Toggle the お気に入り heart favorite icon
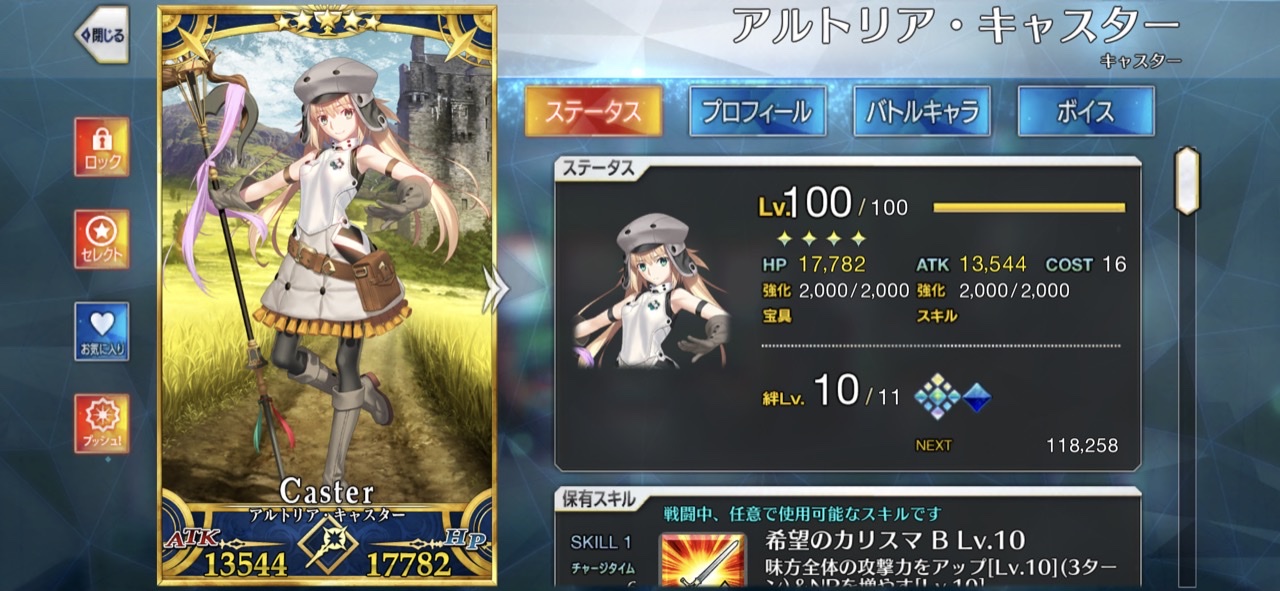 coord(101,331)
